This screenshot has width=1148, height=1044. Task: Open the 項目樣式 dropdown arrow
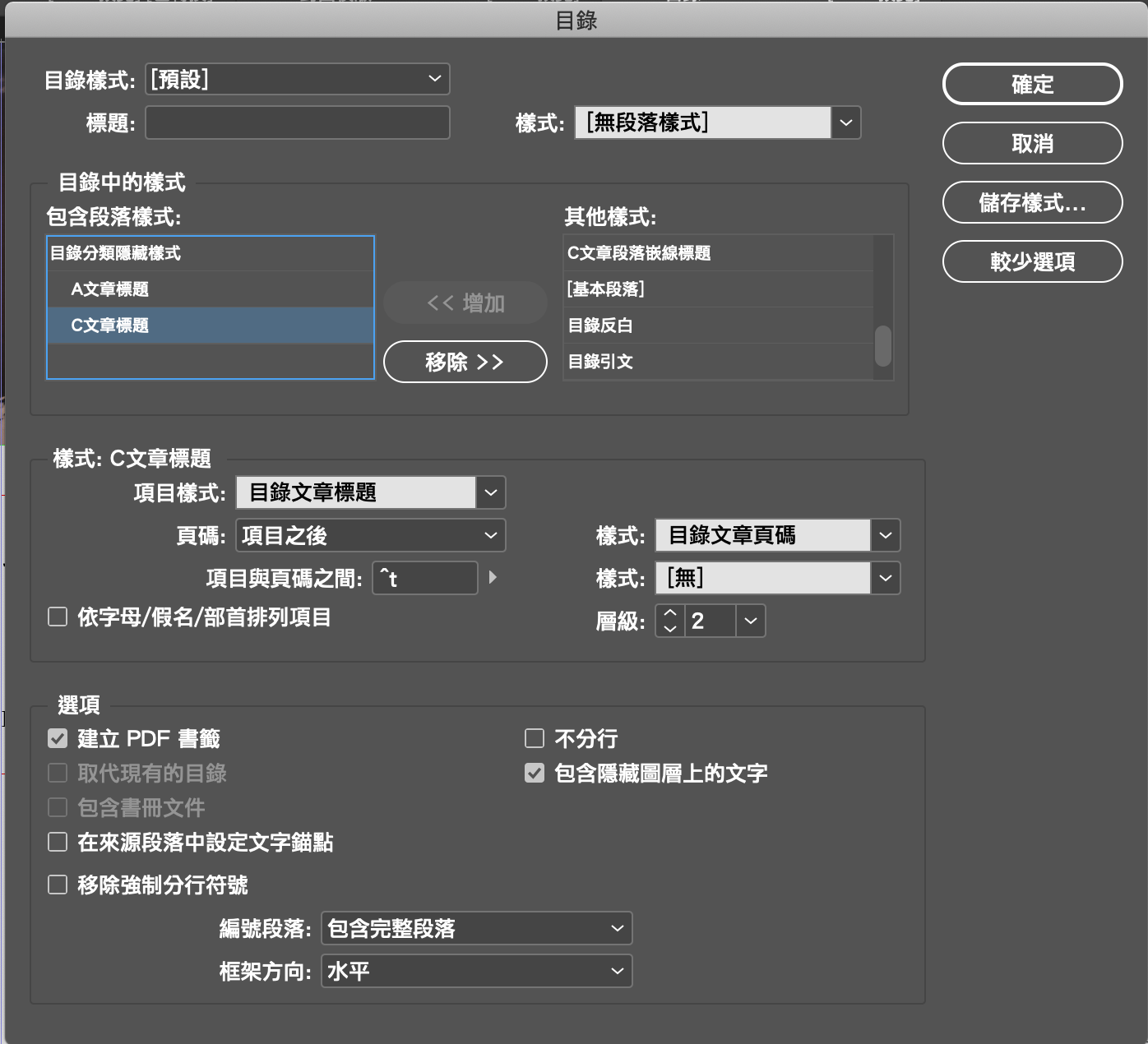[491, 493]
